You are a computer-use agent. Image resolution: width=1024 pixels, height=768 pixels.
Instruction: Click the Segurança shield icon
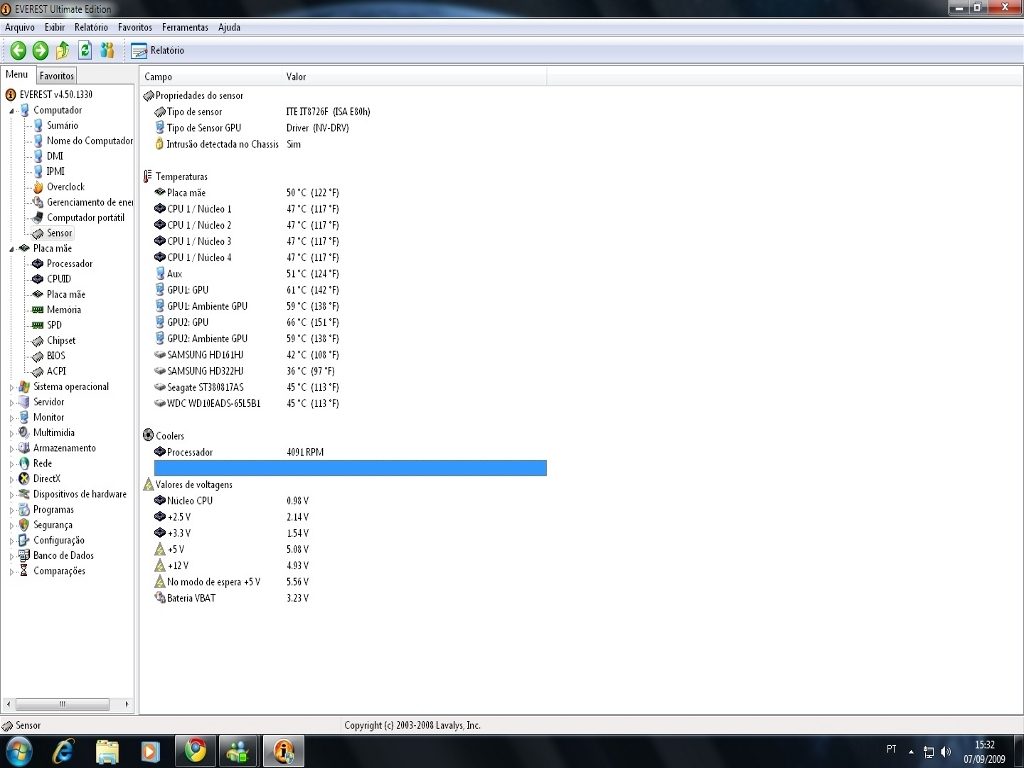[x=24, y=525]
